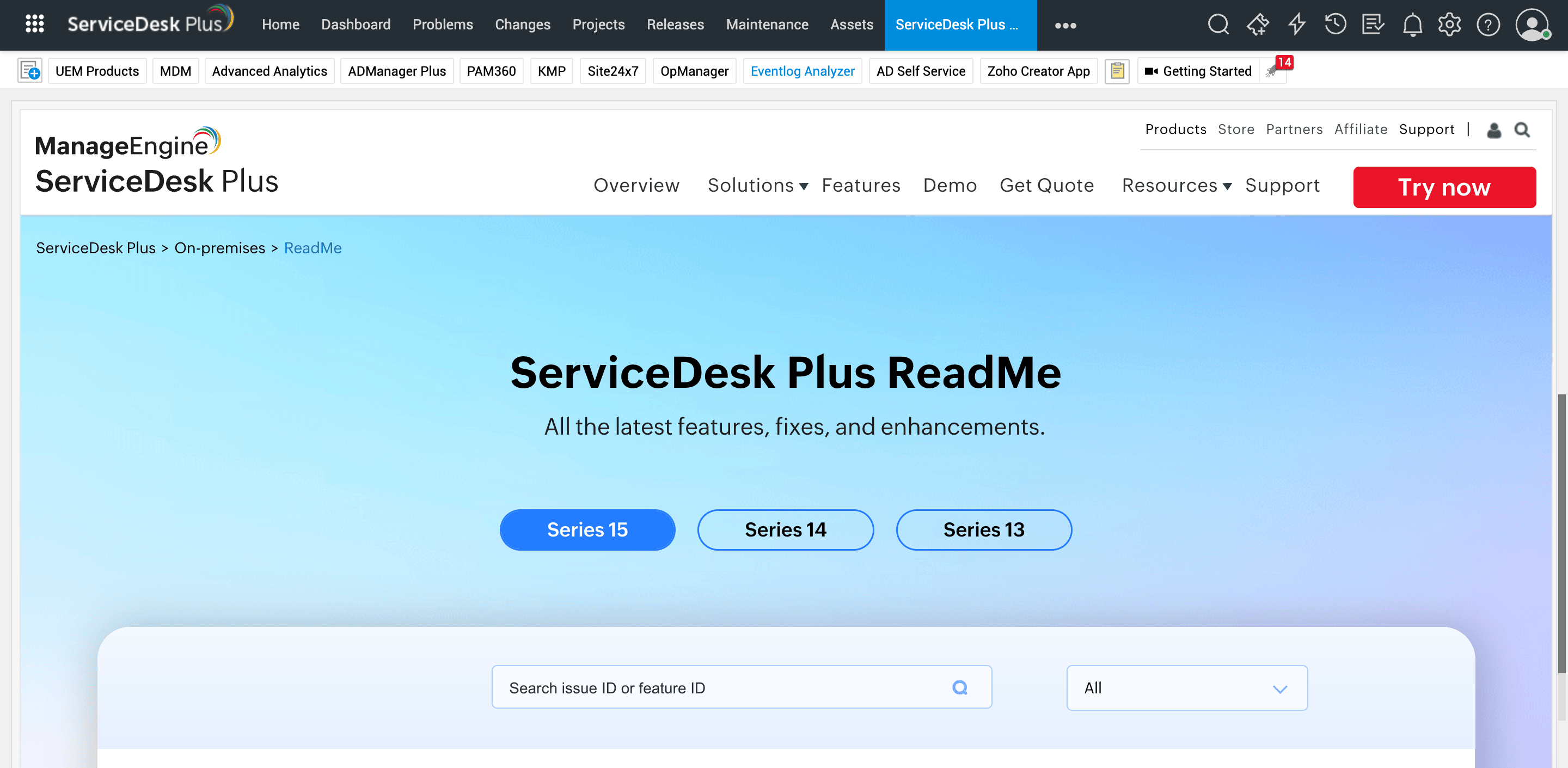Click the Features navigation link
Image resolution: width=1568 pixels, height=768 pixels.
point(861,185)
